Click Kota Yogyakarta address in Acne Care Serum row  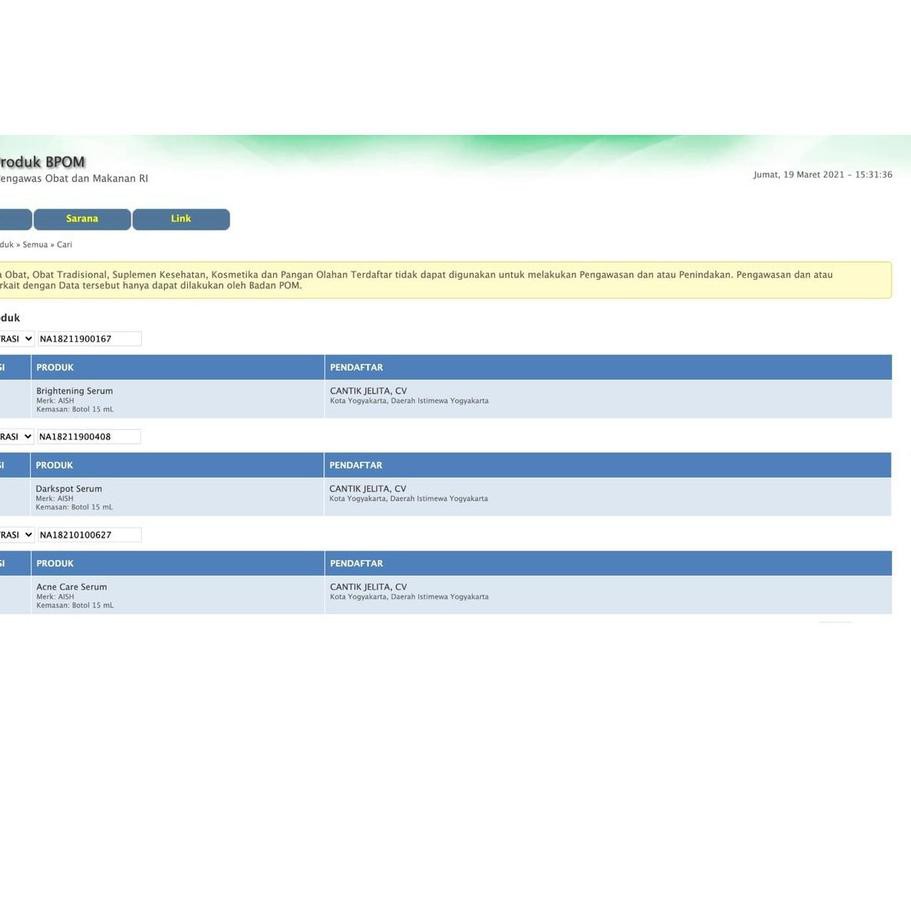coord(409,597)
